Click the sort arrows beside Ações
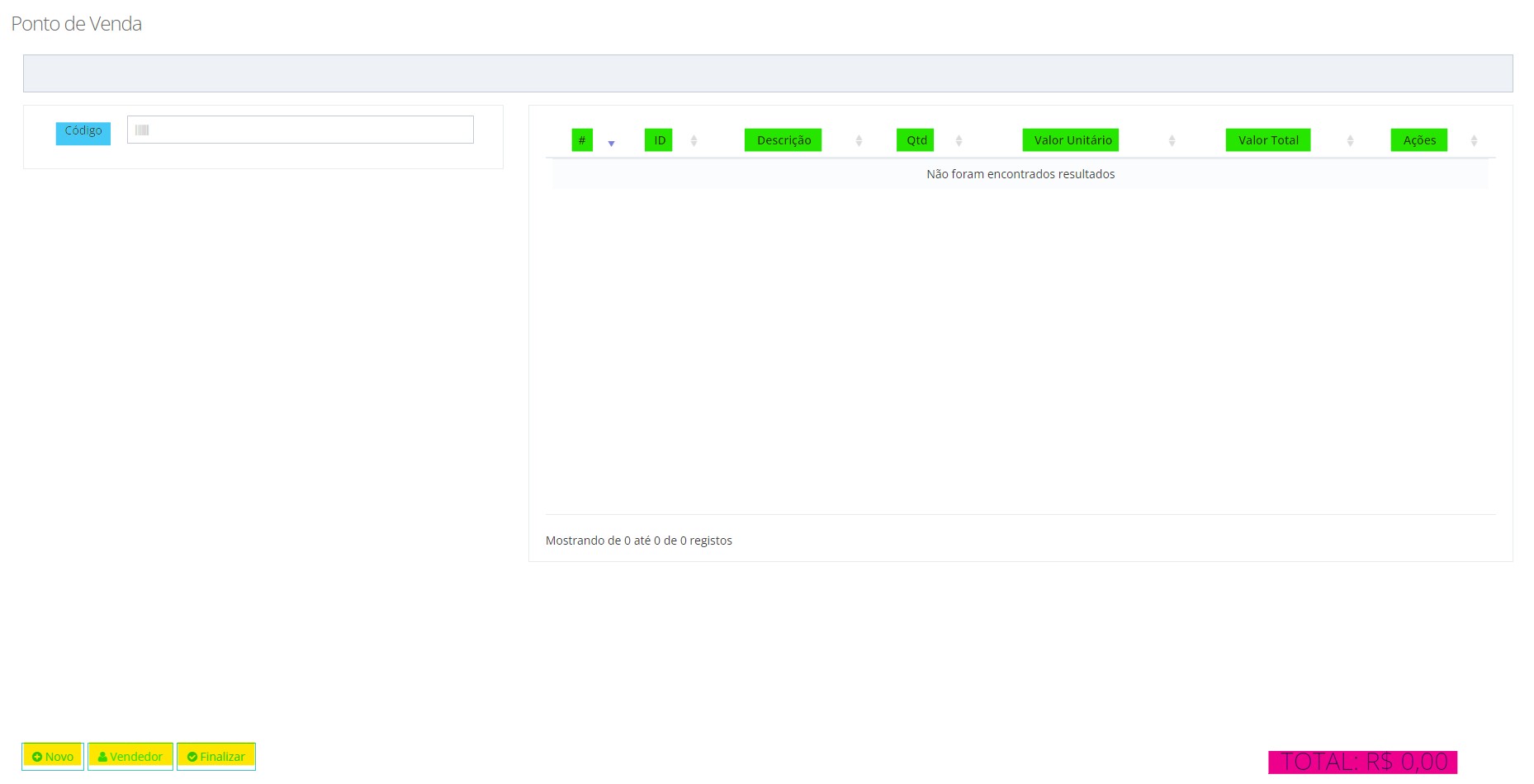Viewport: 1534px width, 784px height. tap(1474, 141)
